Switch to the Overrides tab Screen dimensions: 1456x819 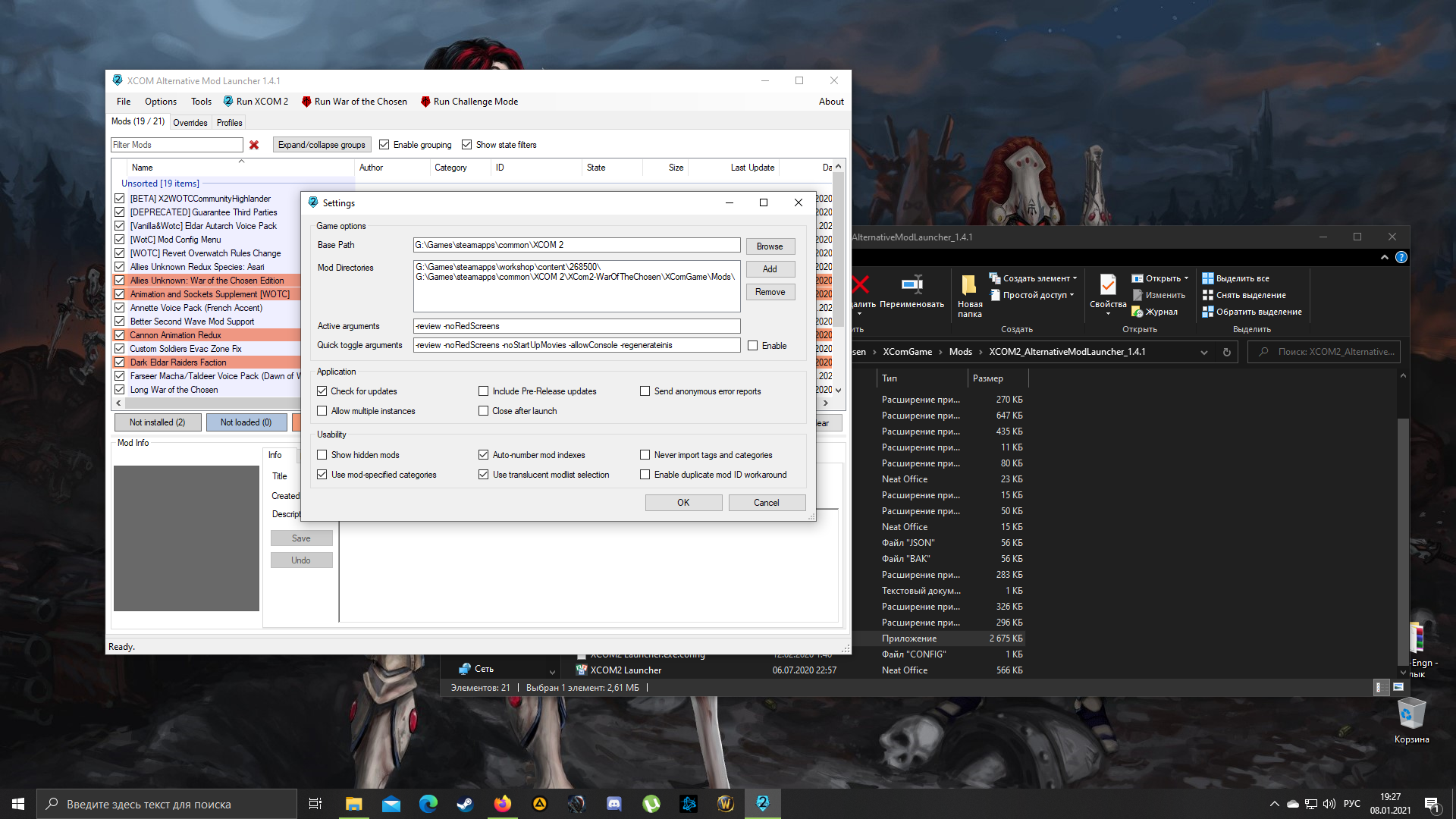coord(190,123)
